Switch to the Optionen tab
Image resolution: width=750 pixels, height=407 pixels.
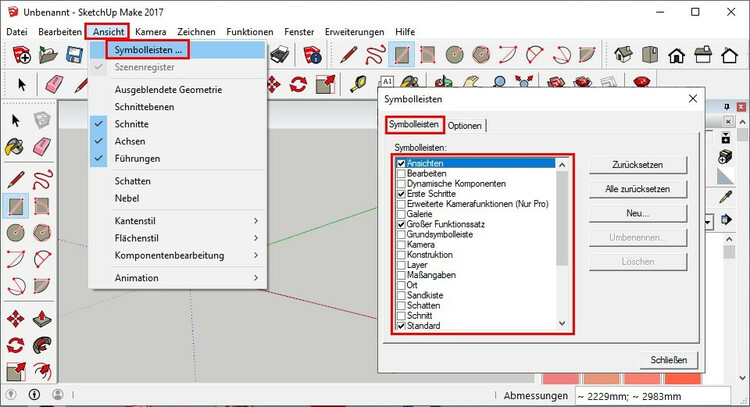pos(464,126)
